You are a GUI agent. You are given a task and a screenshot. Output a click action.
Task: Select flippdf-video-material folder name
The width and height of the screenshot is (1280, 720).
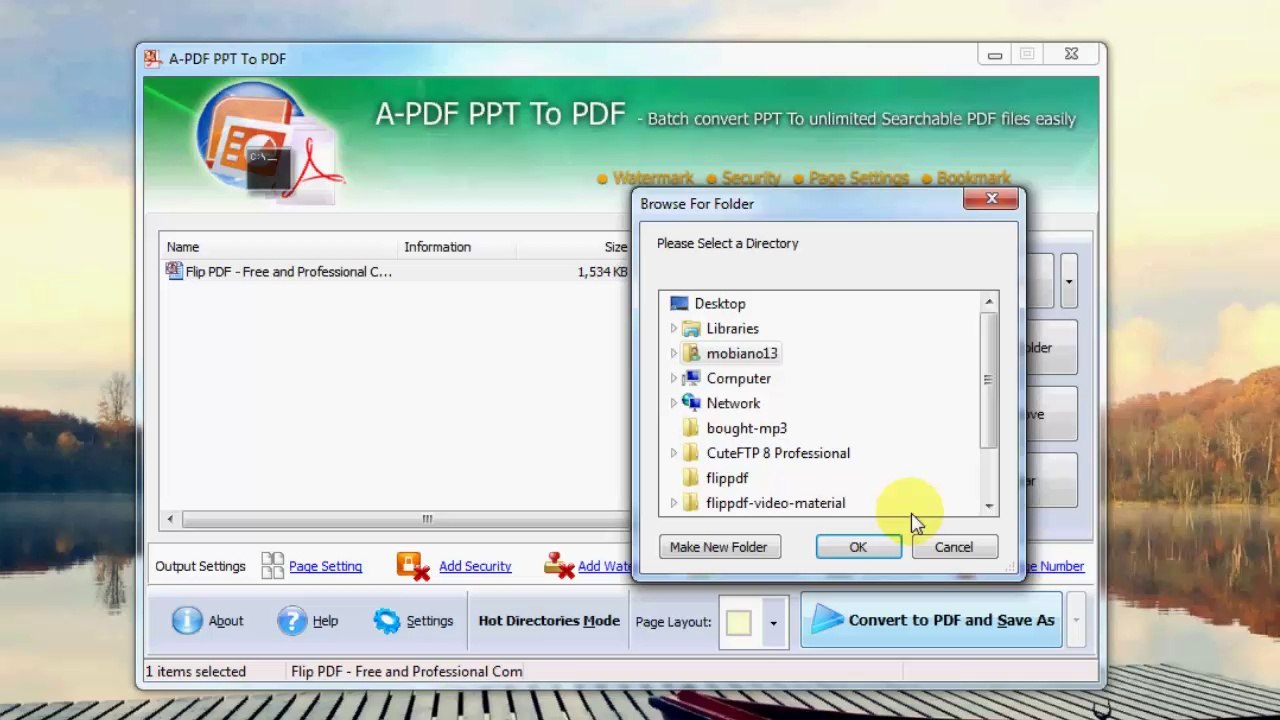775,503
